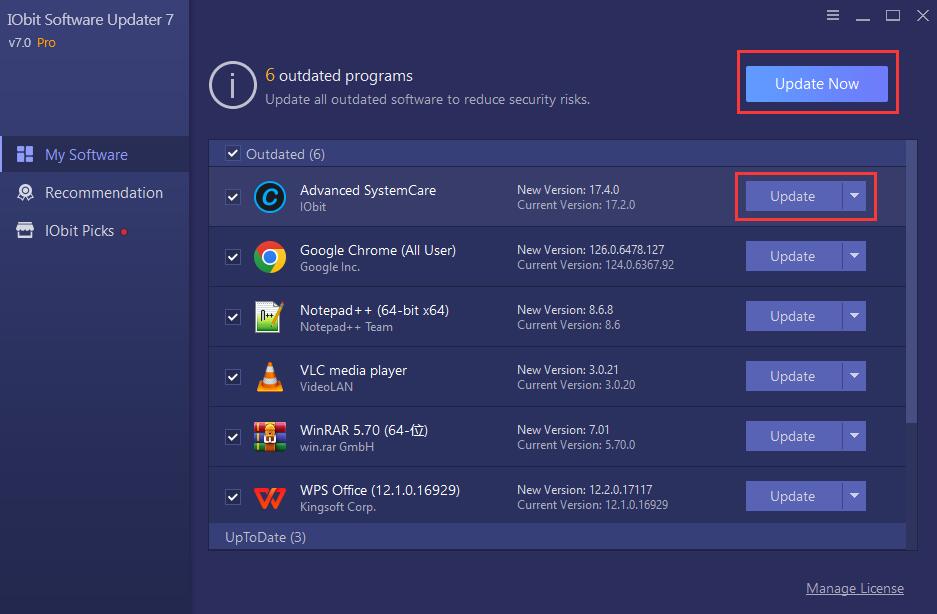Click the Google Chrome app icon

tap(270, 257)
